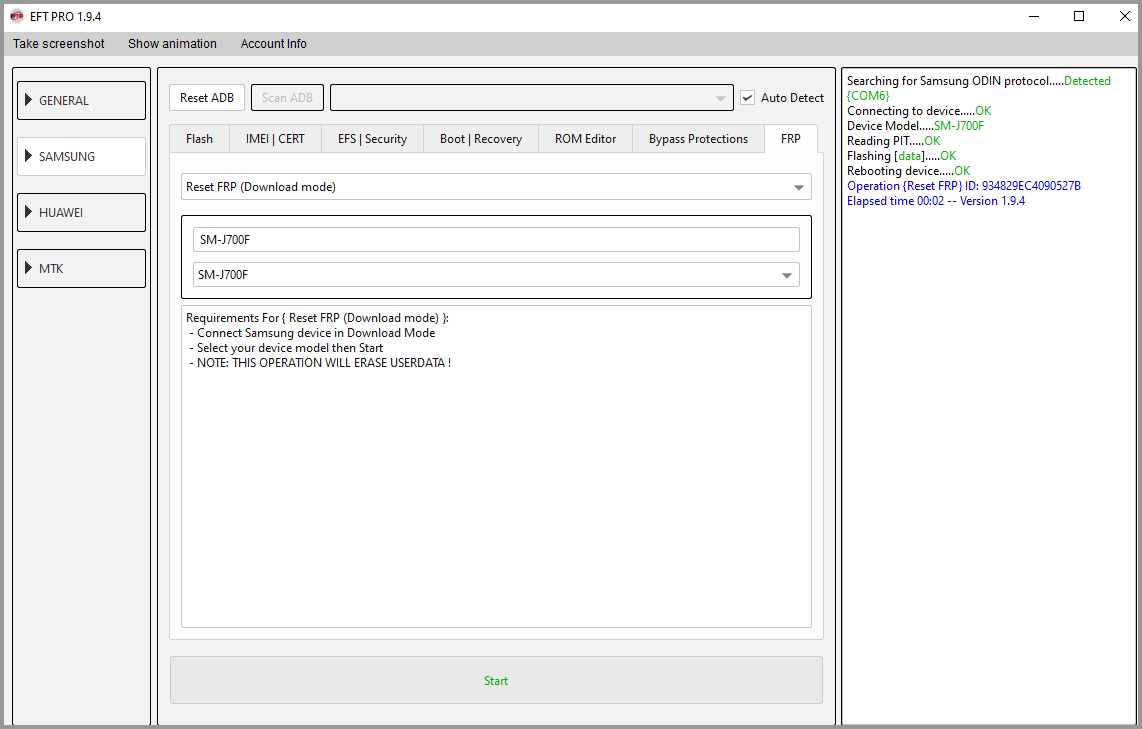The image size is (1142, 729).
Task: Click Take screenshot menu item
Action: [59, 44]
